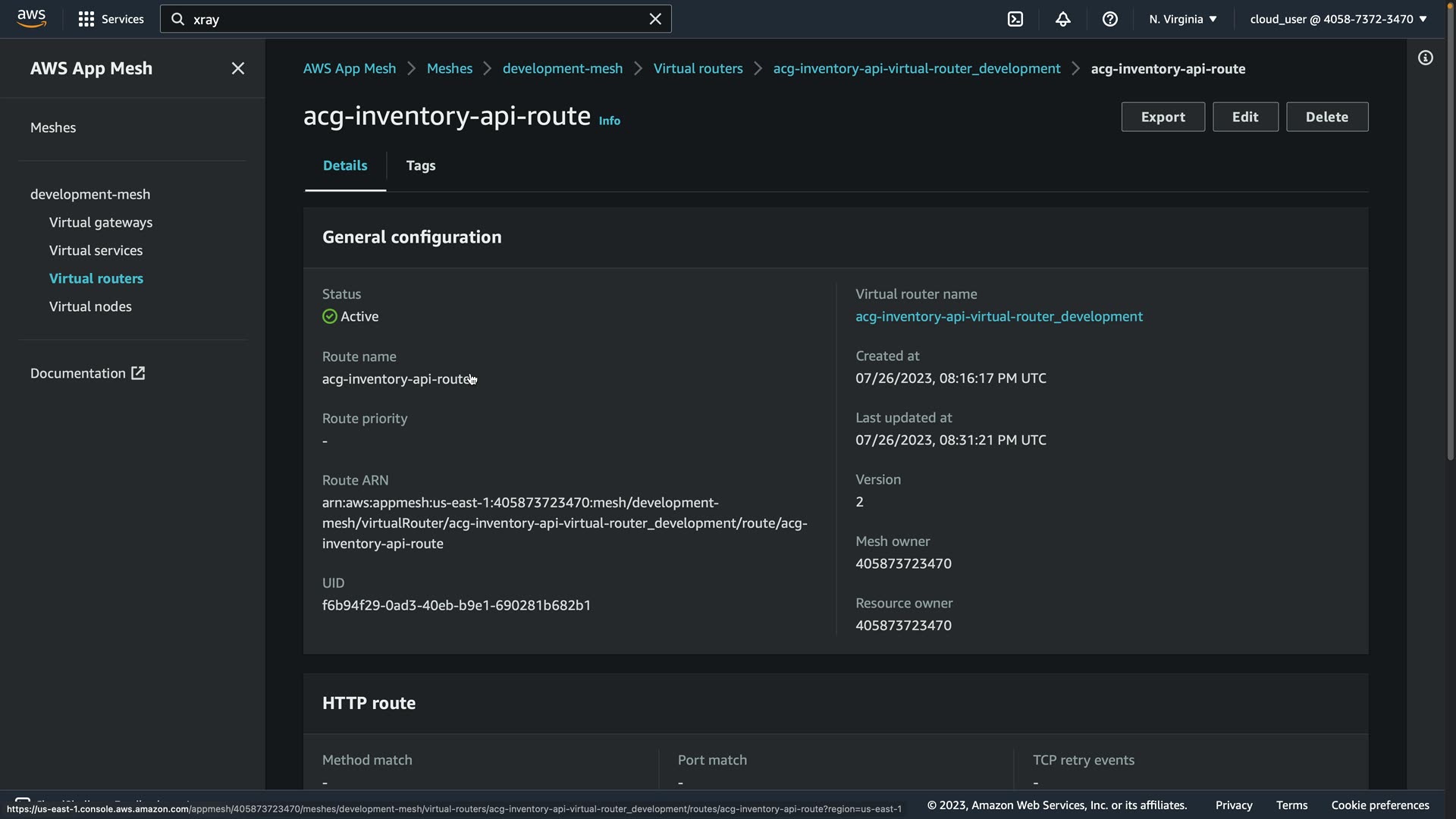Image resolution: width=1456 pixels, height=819 pixels.
Task: Go to Virtual gateways in sidebar
Action: (101, 222)
